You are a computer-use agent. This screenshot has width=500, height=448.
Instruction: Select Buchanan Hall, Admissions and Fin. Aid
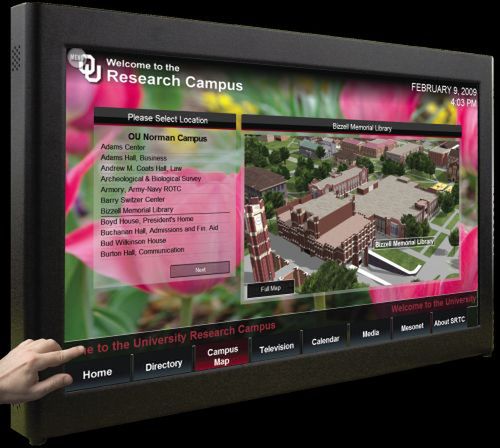(159, 230)
